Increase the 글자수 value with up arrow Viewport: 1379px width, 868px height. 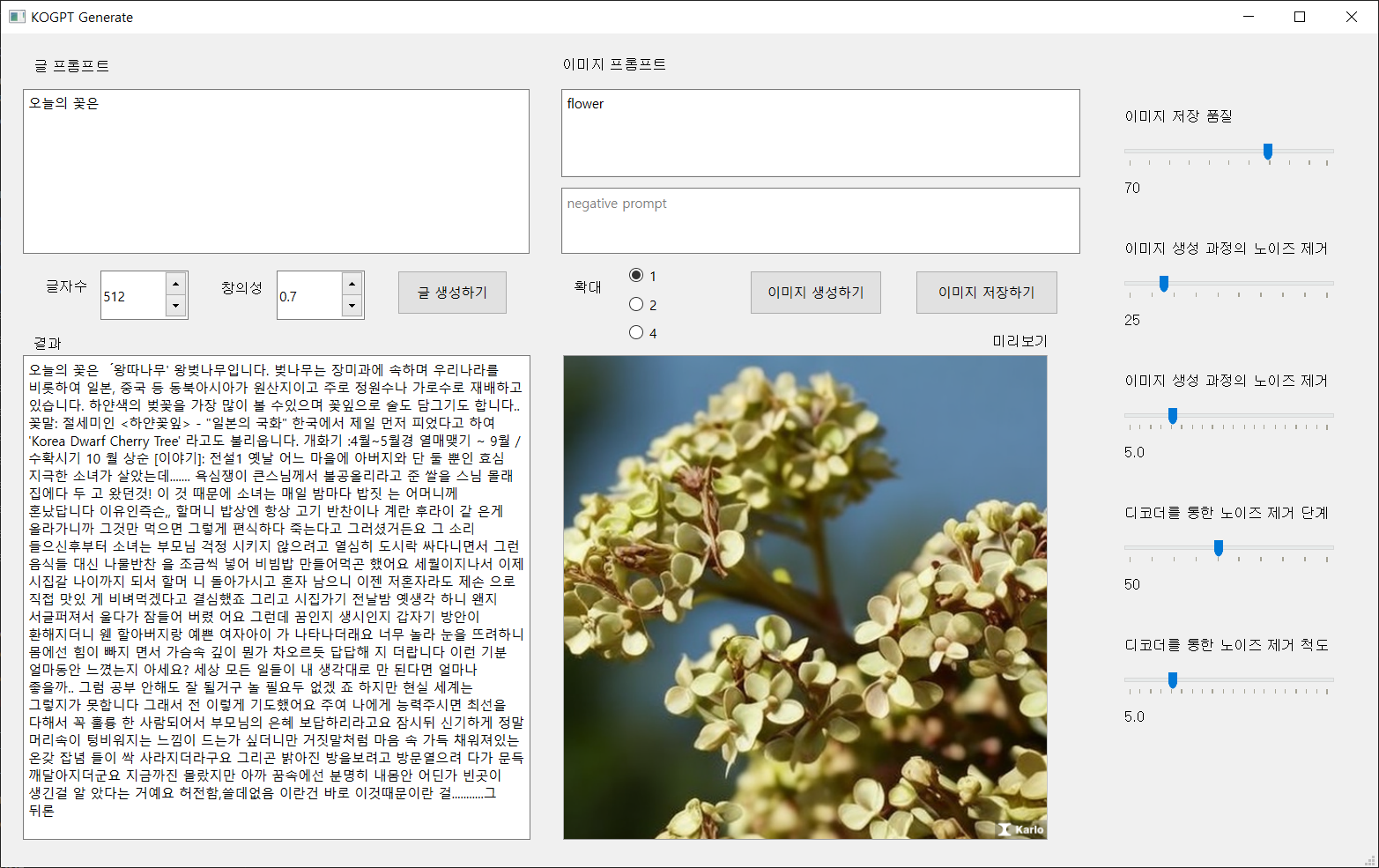point(176,284)
